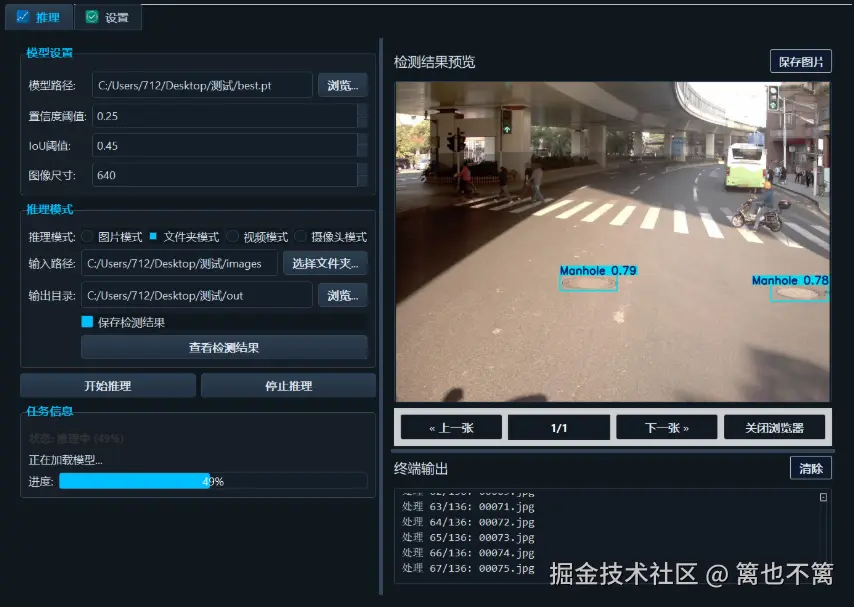Switch to the 推理 inference tab
This screenshot has height=607, width=854.
(40, 17)
